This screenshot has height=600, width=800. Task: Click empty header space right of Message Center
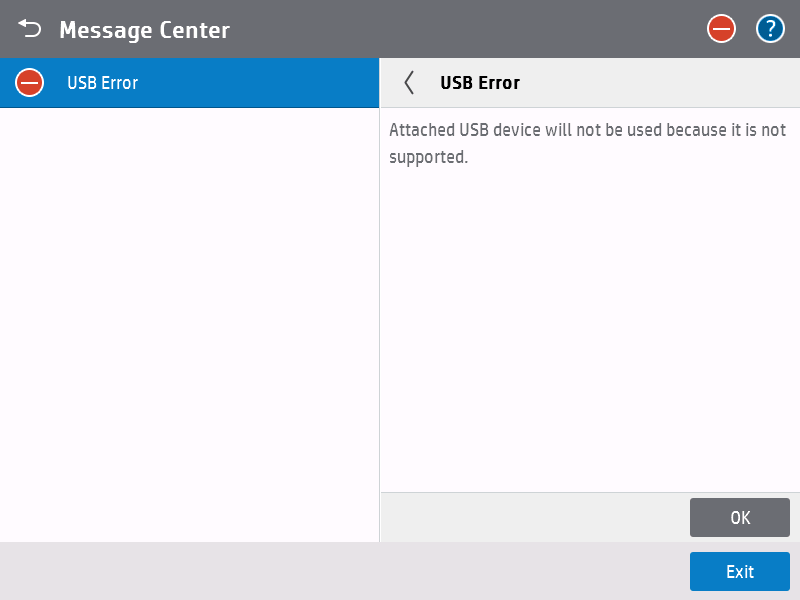click(x=460, y=29)
